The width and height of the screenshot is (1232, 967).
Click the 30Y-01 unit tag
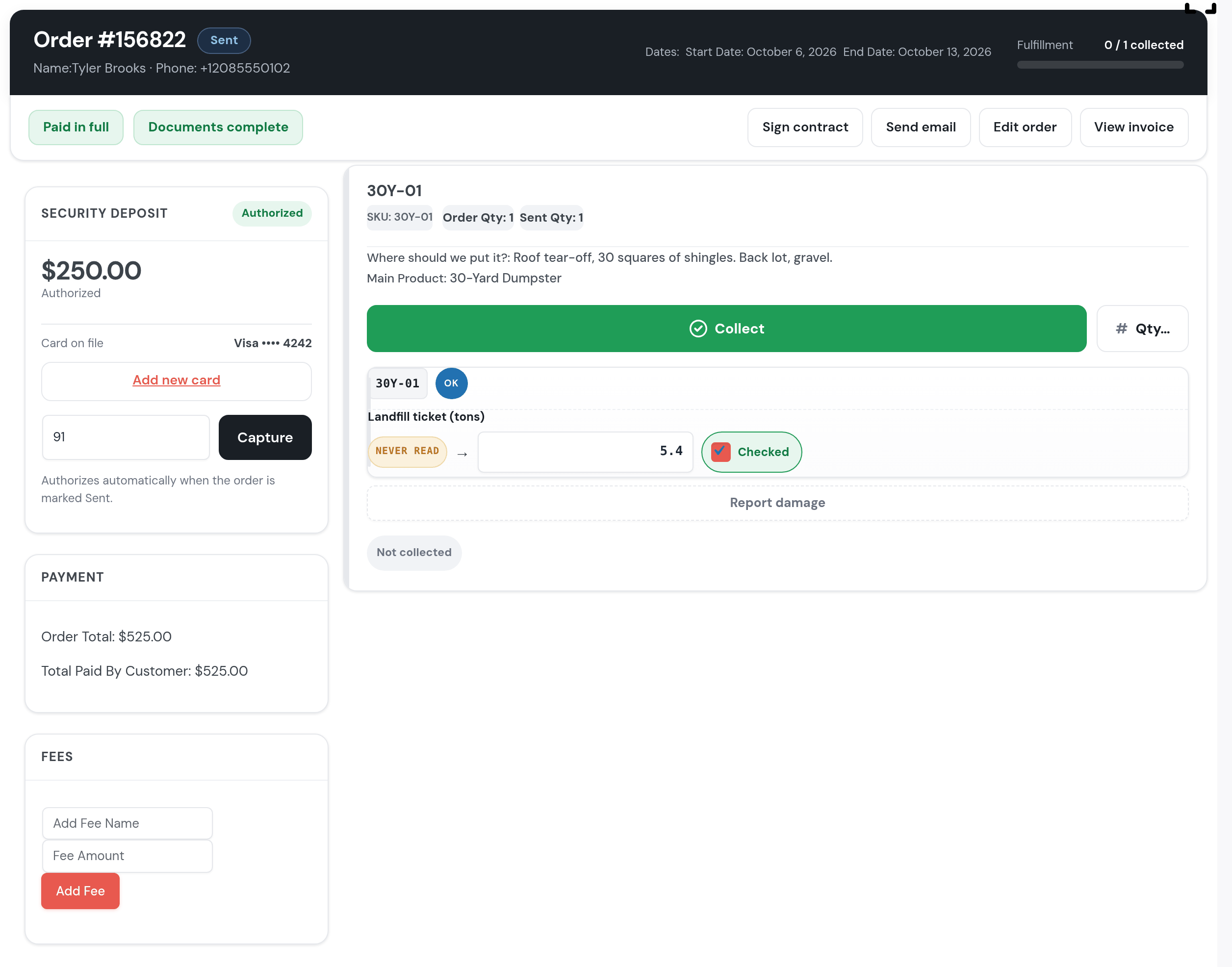coord(397,383)
